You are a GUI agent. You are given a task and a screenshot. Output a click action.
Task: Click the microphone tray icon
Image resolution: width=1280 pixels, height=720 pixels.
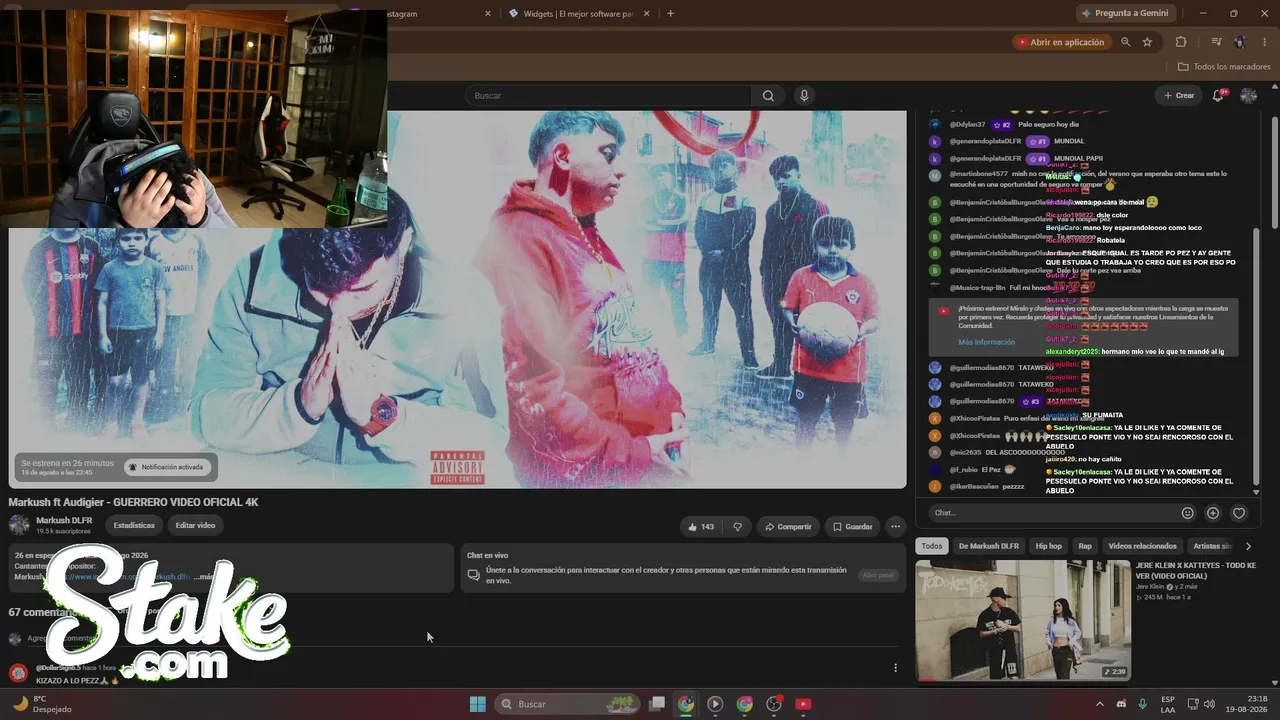tap(1142, 704)
